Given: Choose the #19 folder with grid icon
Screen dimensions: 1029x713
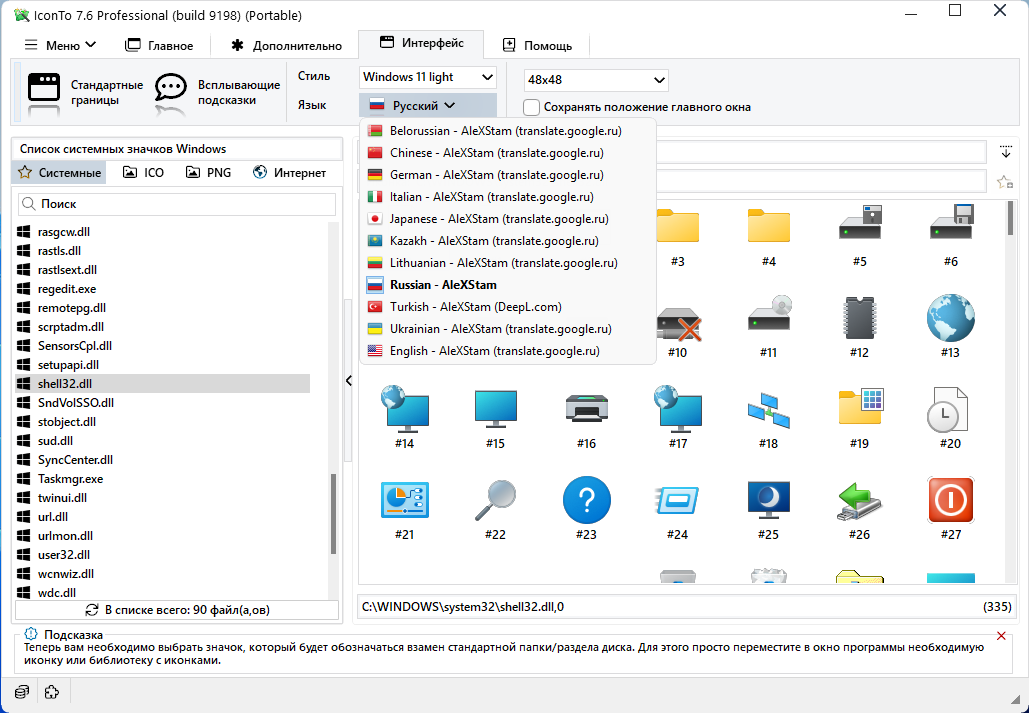Looking at the screenshot, I should (x=860, y=407).
